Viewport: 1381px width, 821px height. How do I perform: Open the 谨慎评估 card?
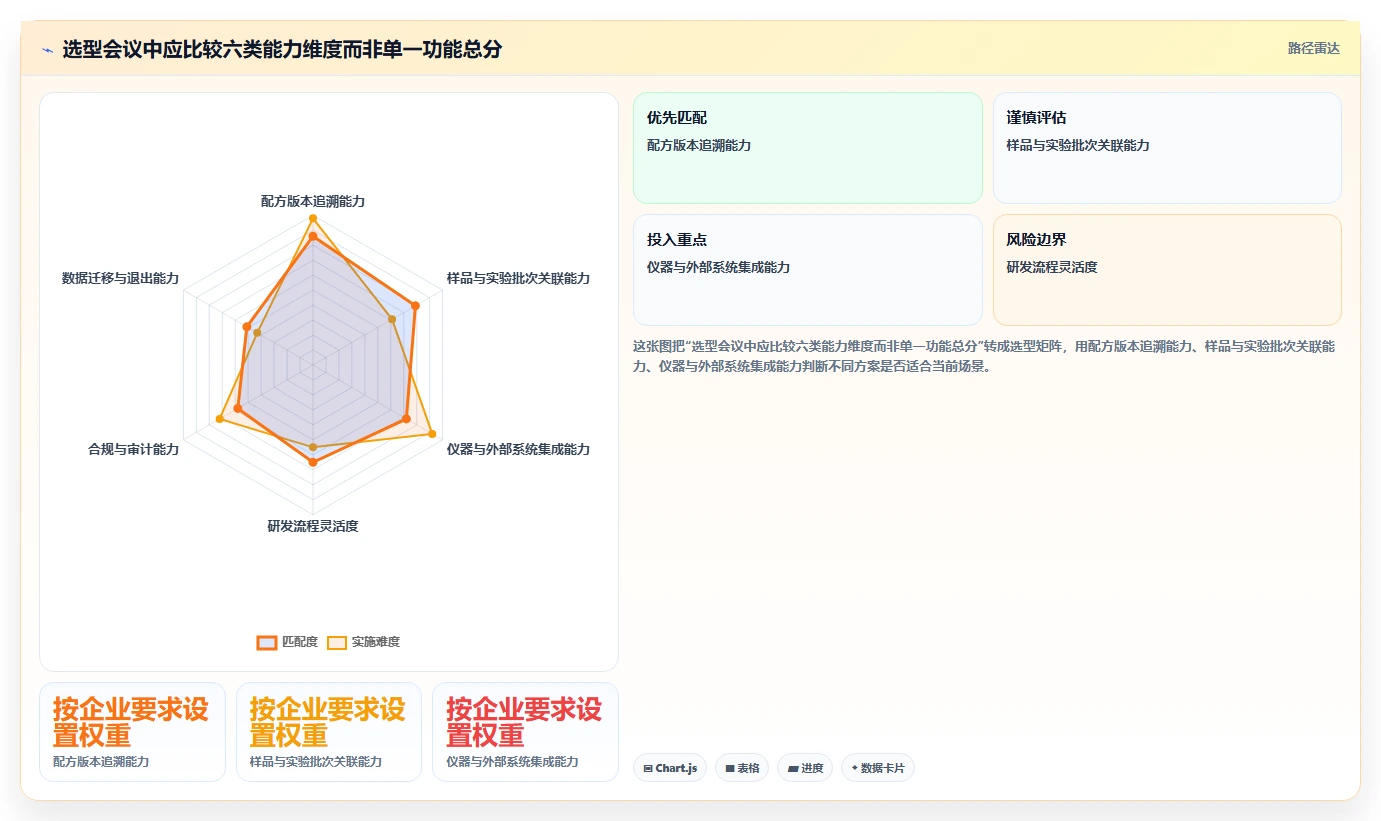point(1167,148)
